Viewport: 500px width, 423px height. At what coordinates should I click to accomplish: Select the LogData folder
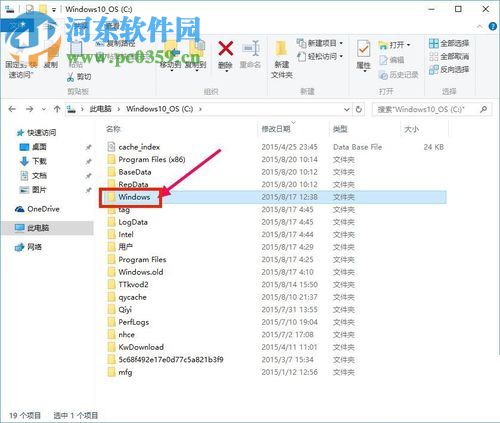click(x=128, y=222)
